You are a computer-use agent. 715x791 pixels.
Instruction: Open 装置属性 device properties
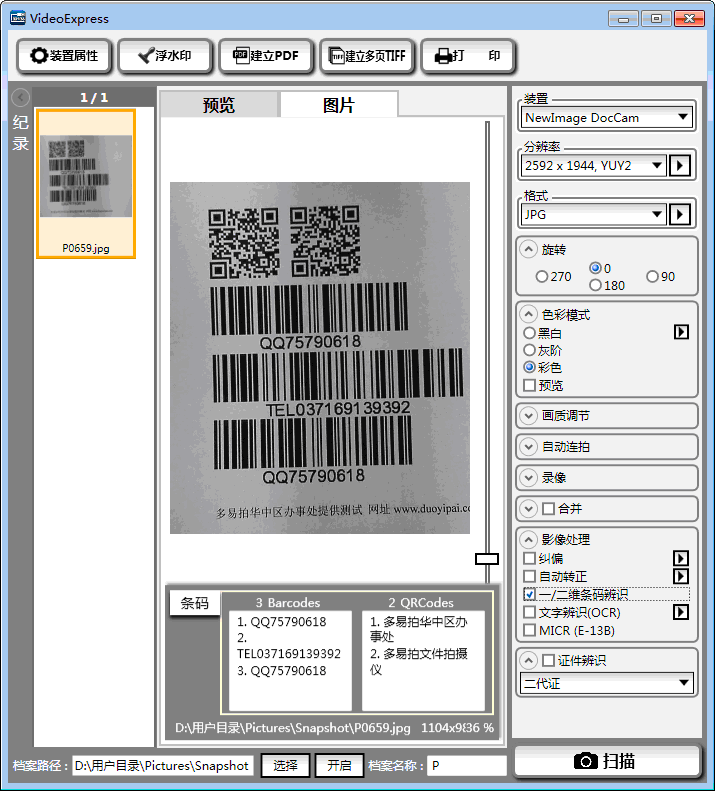point(64,55)
